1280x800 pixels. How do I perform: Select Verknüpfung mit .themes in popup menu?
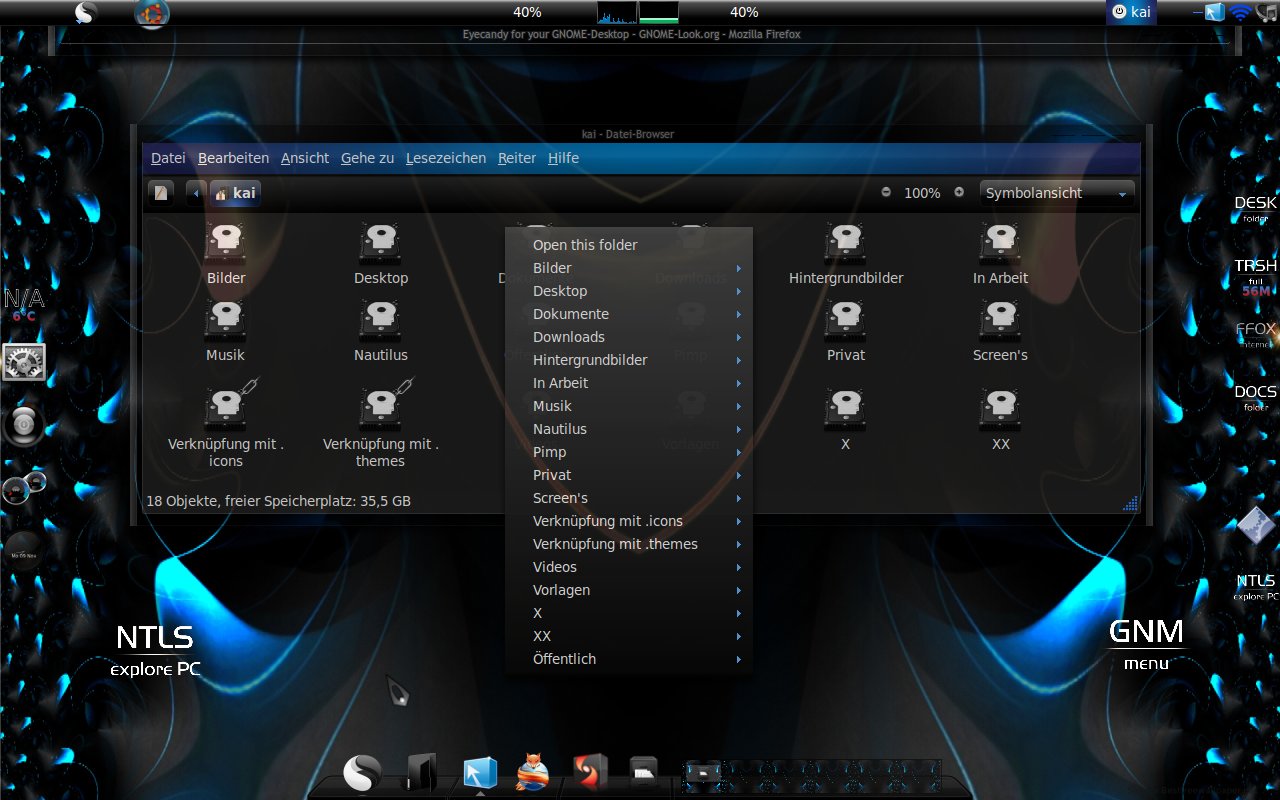tap(629, 544)
